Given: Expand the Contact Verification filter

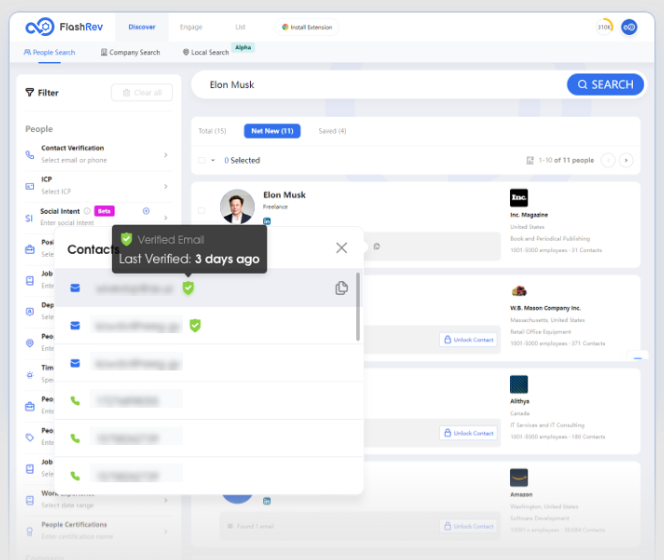Looking at the screenshot, I should 166,155.
